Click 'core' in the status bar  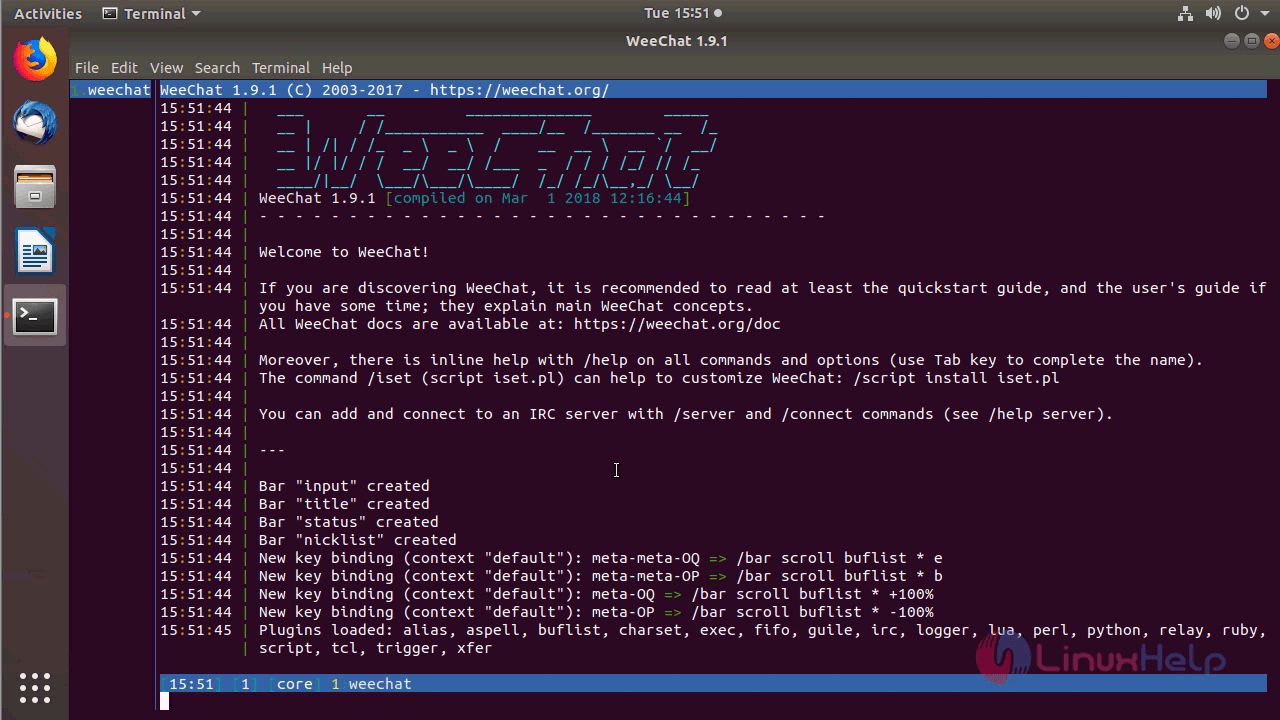[295, 684]
